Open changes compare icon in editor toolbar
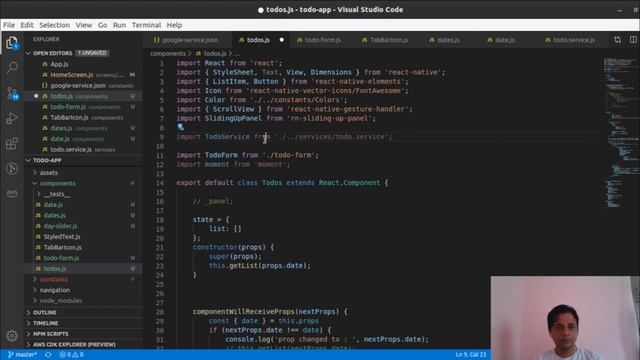The image size is (640, 360). coord(618,40)
